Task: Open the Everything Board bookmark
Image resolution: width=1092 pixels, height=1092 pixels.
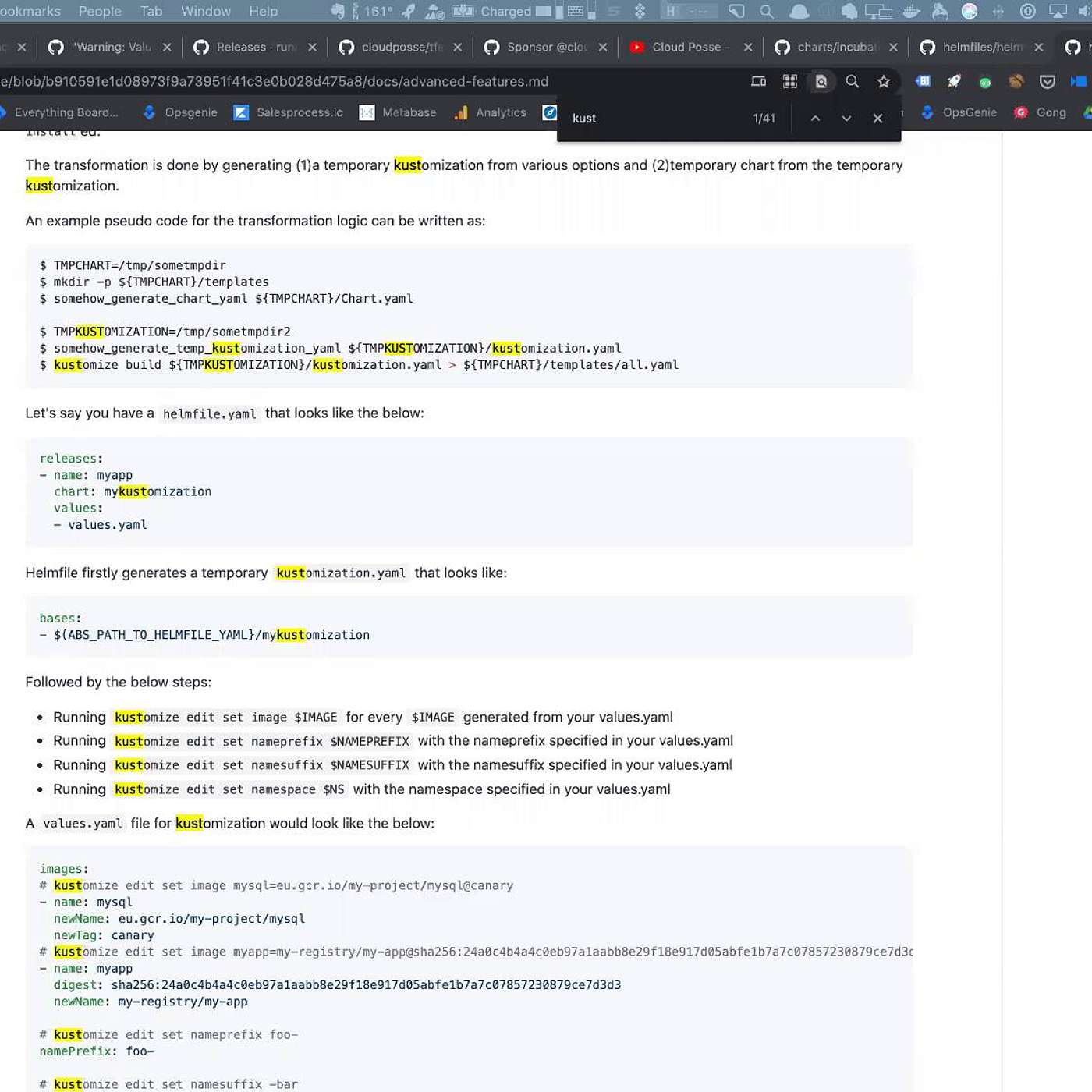Action: [x=59, y=112]
